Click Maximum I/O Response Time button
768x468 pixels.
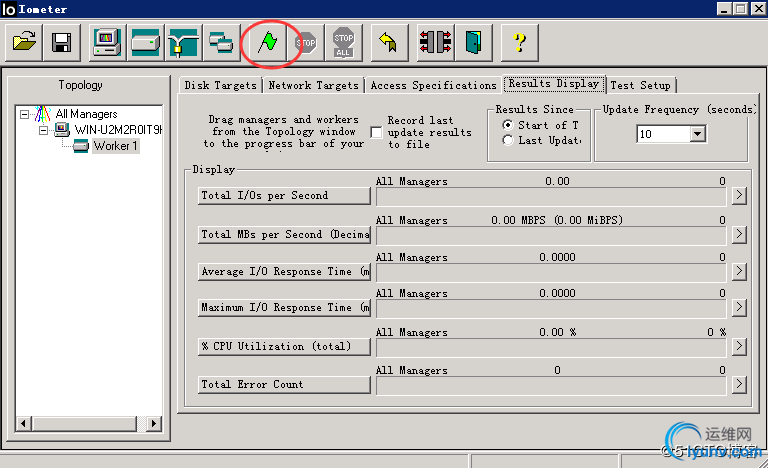click(x=284, y=307)
